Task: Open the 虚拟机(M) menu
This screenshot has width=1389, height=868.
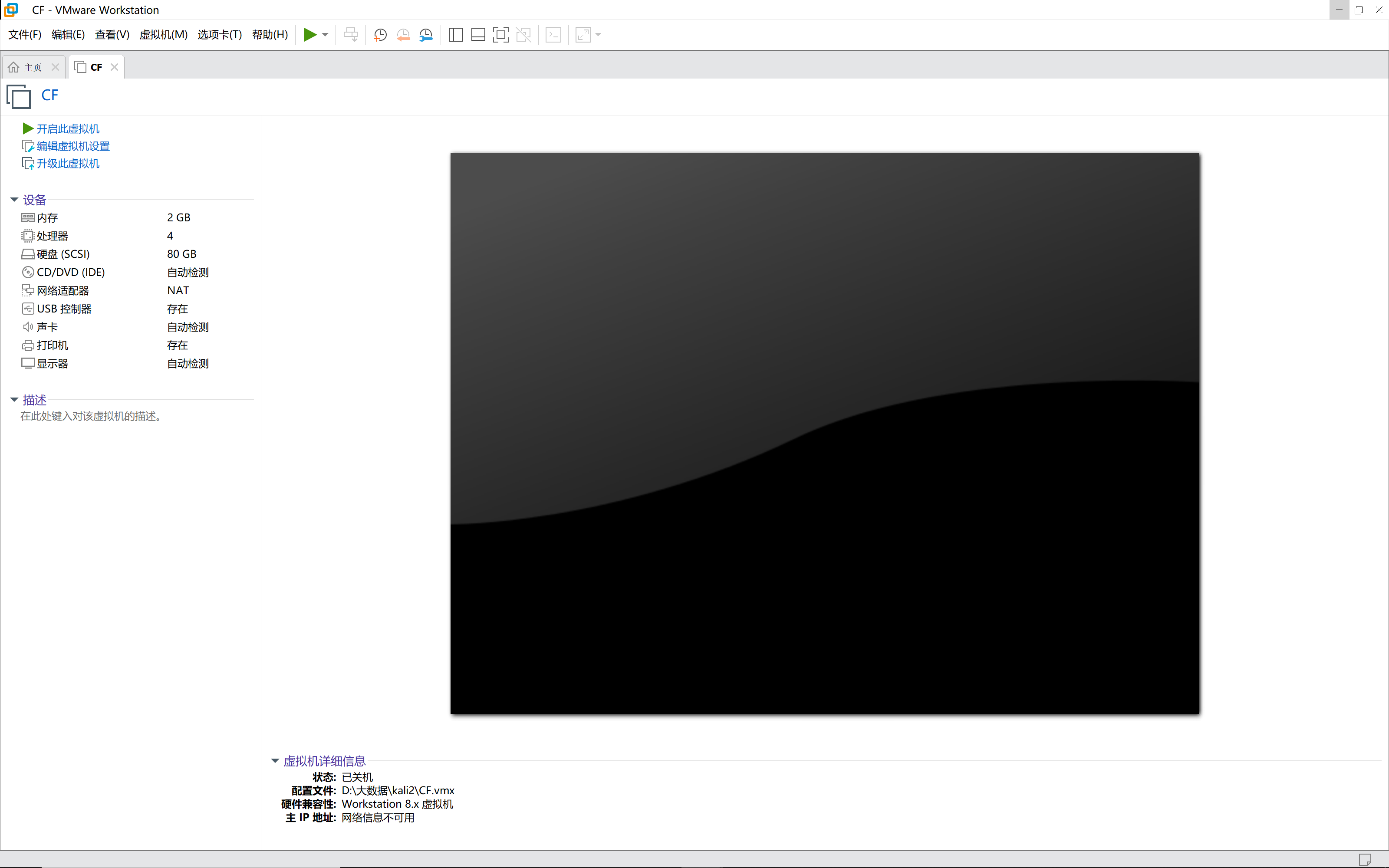Action: pyautogui.click(x=164, y=34)
